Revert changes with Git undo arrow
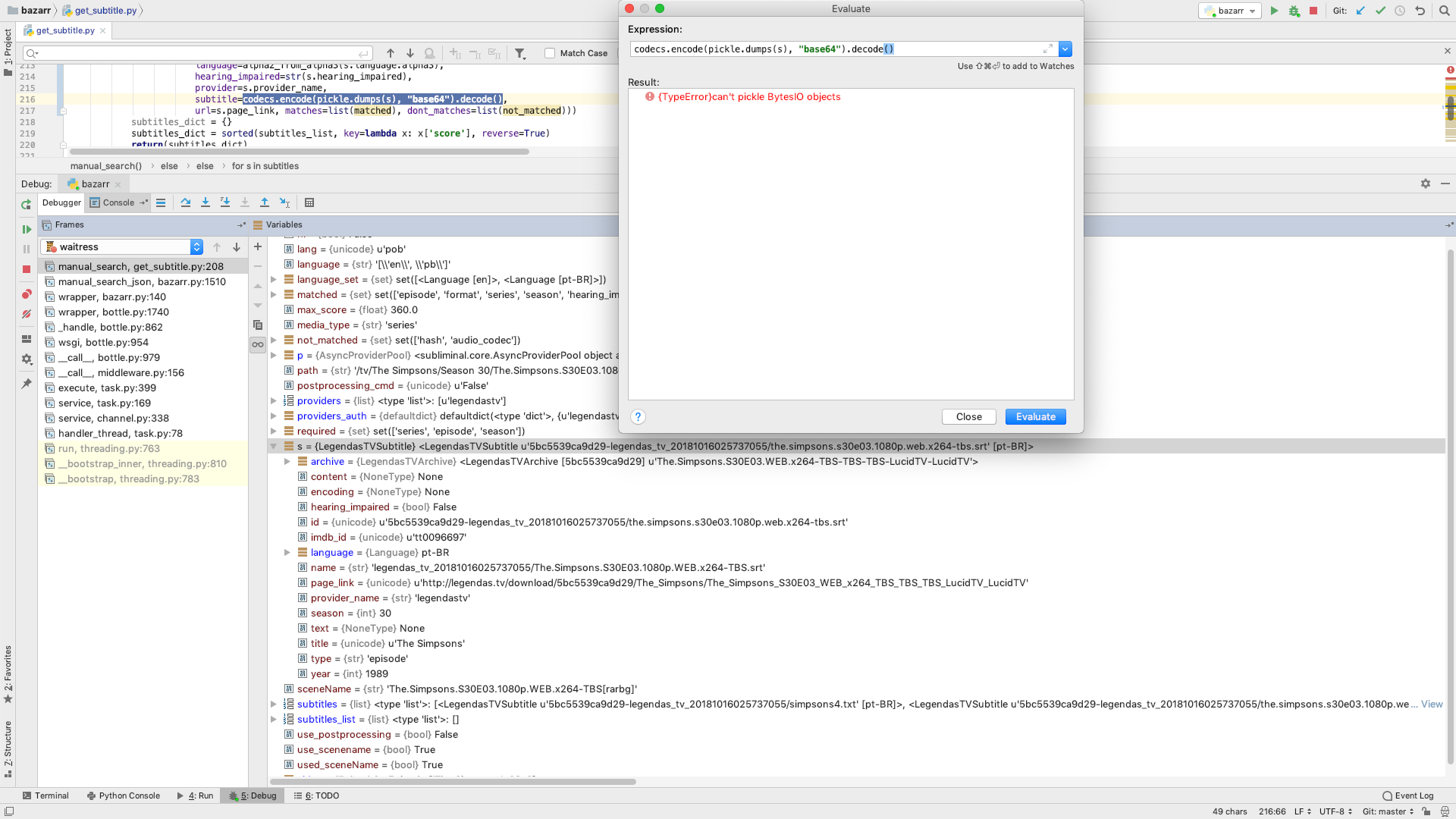Viewport: 1456px width, 819px height. click(1420, 11)
